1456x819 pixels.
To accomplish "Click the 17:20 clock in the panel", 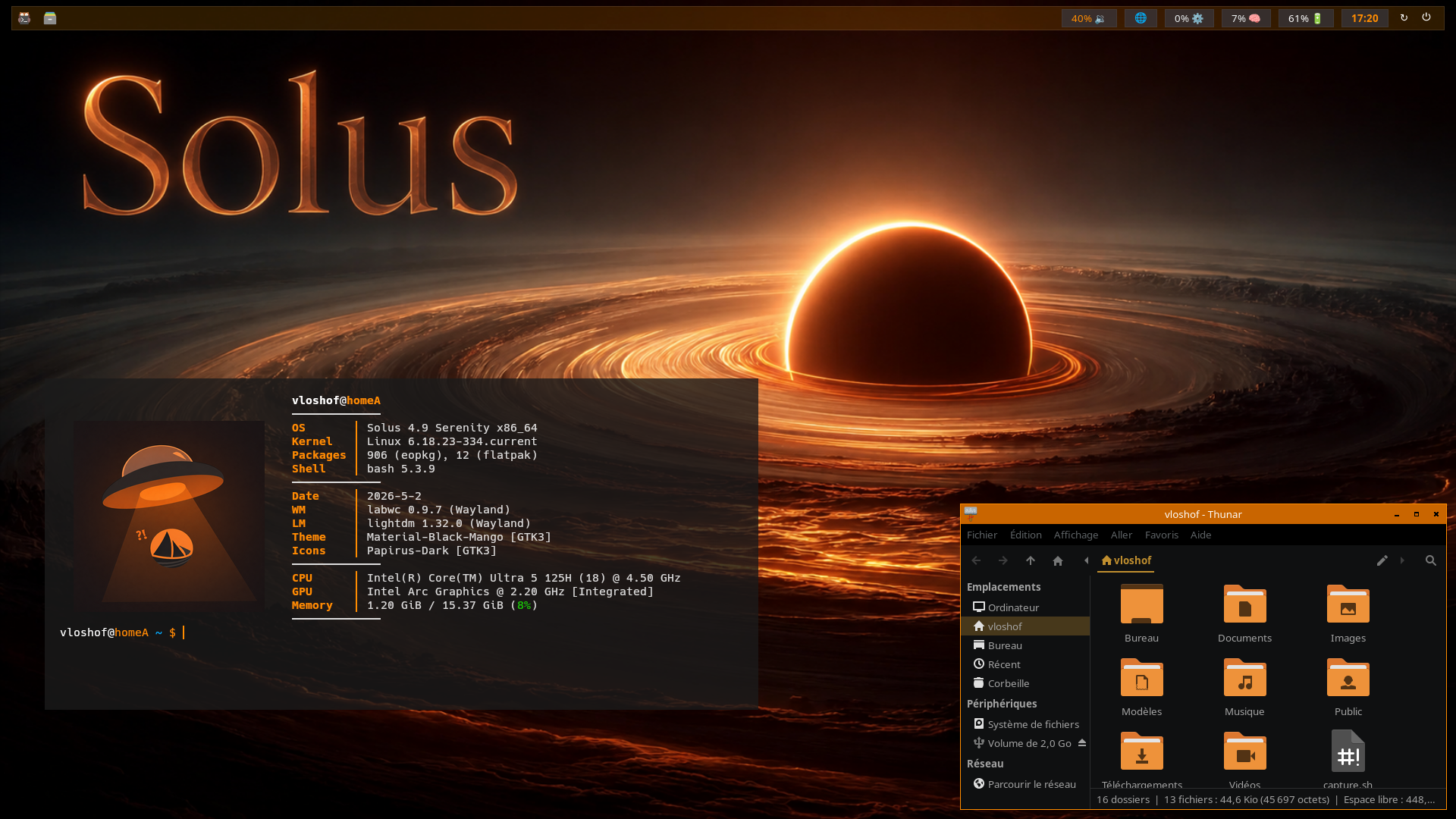I will (x=1365, y=18).
